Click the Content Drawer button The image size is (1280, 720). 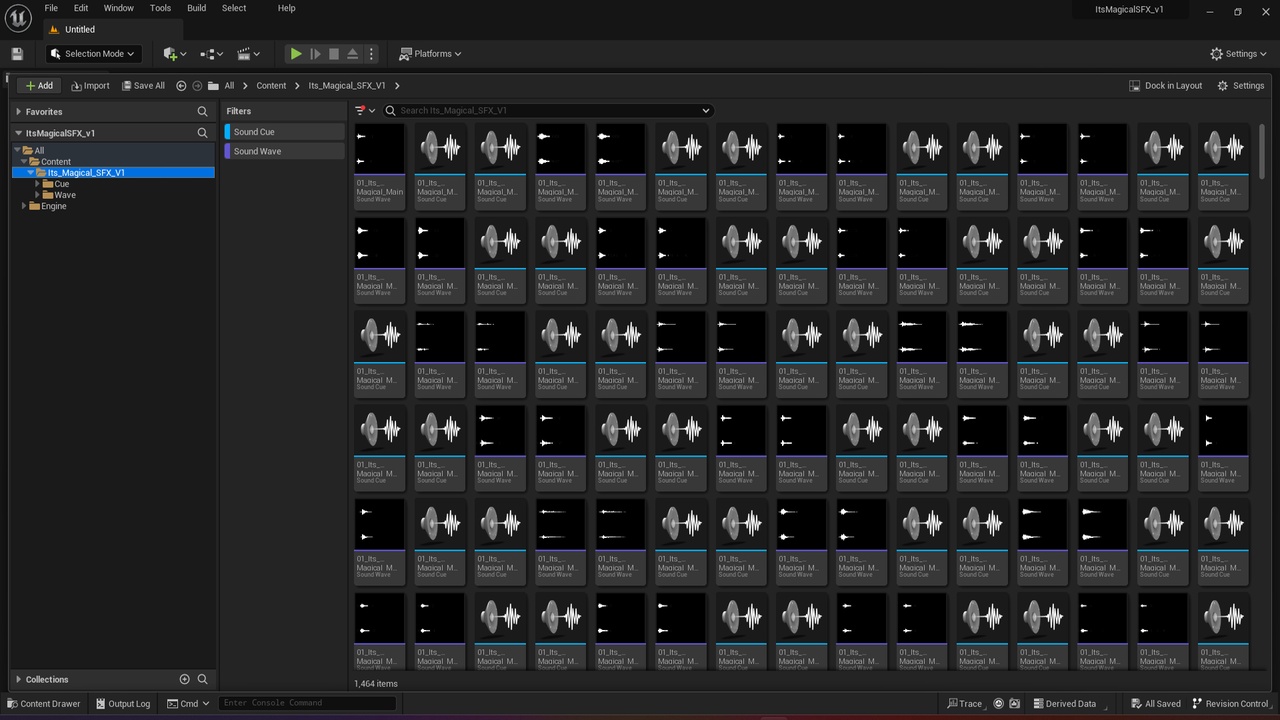[x=44, y=704]
